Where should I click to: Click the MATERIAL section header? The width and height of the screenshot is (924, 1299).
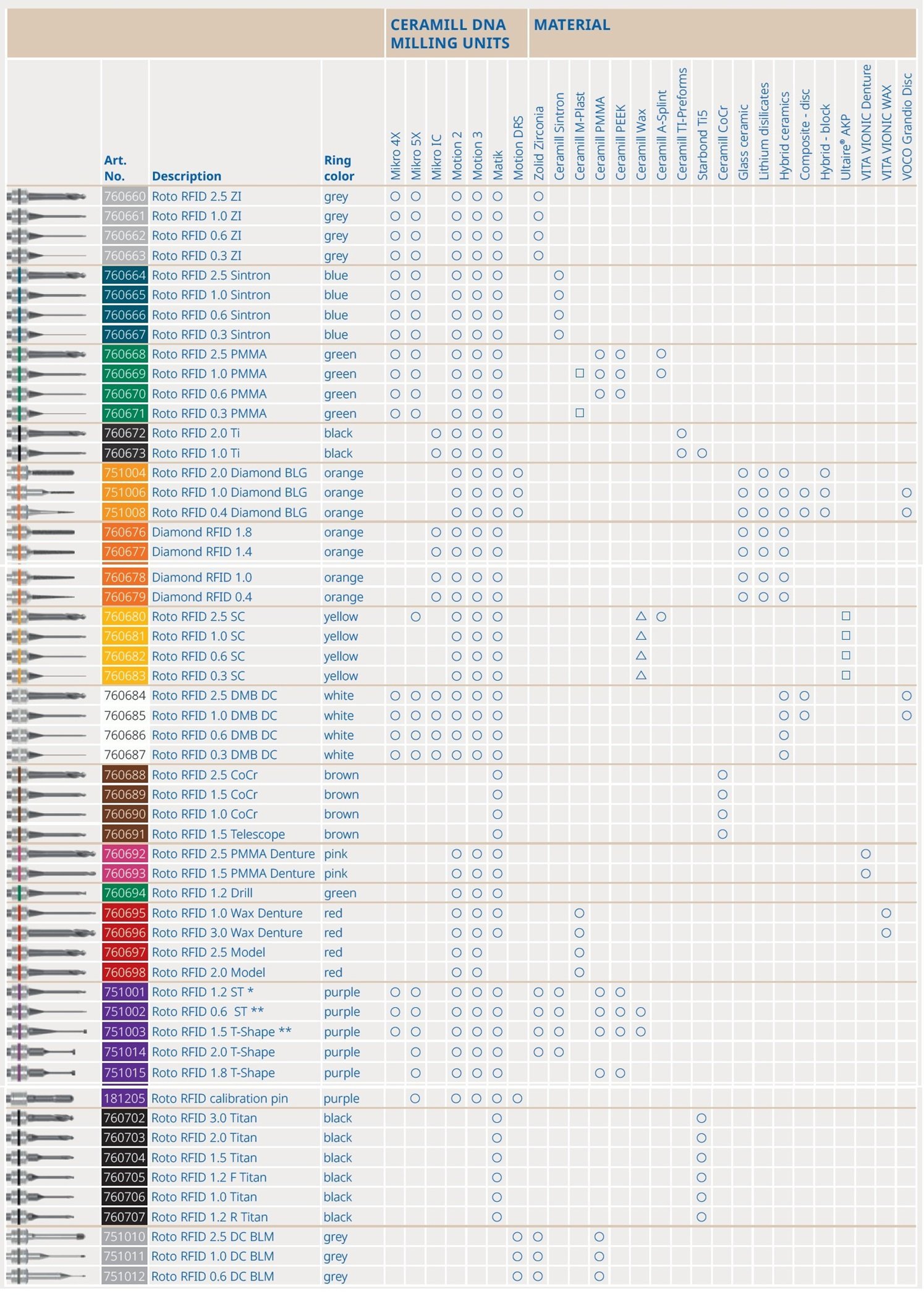point(572,25)
